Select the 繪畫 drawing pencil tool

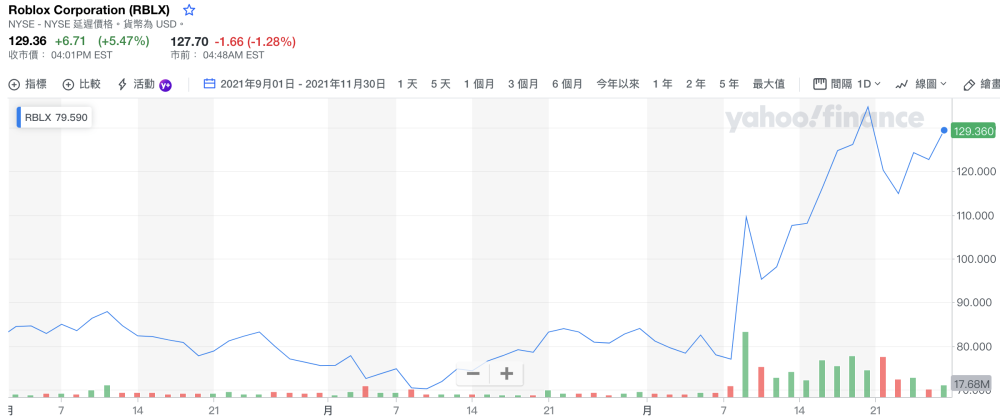[969, 84]
